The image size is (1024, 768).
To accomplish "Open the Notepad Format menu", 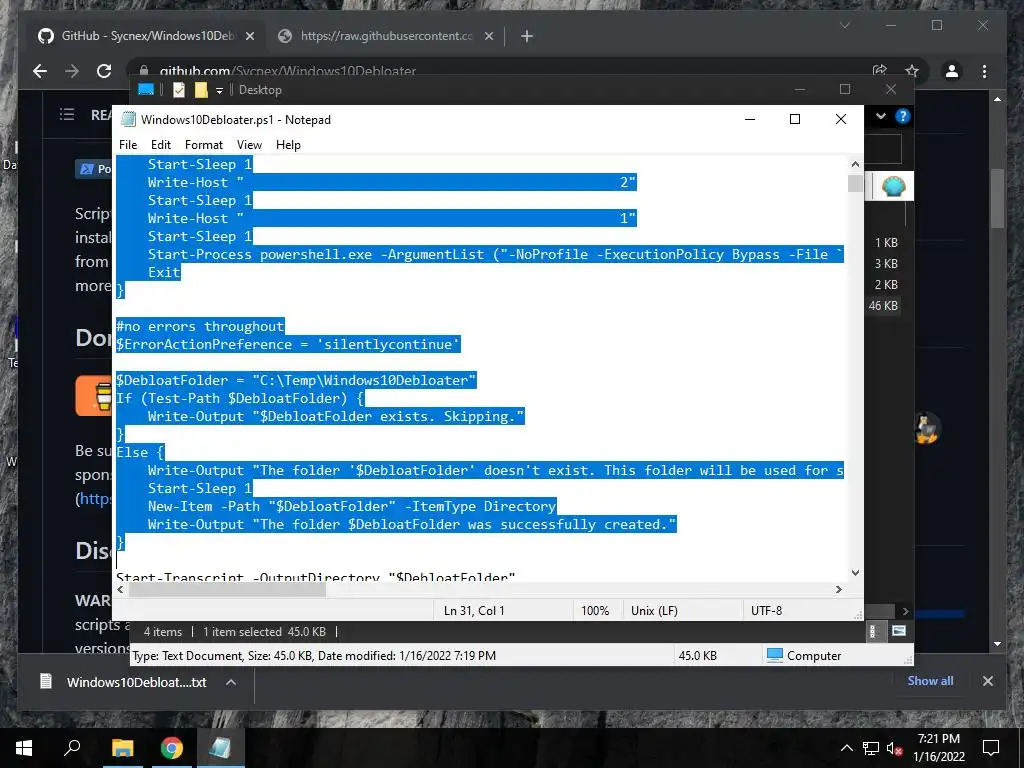I will point(204,145).
